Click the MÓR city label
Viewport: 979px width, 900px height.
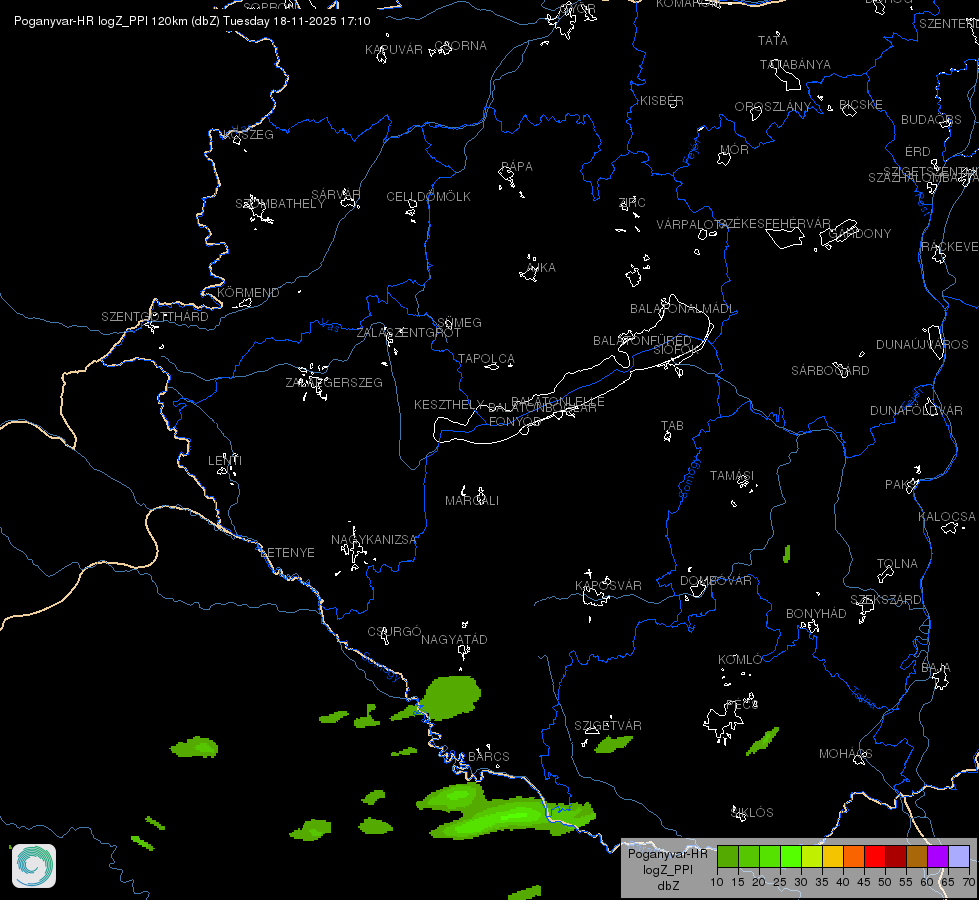point(734,149)
